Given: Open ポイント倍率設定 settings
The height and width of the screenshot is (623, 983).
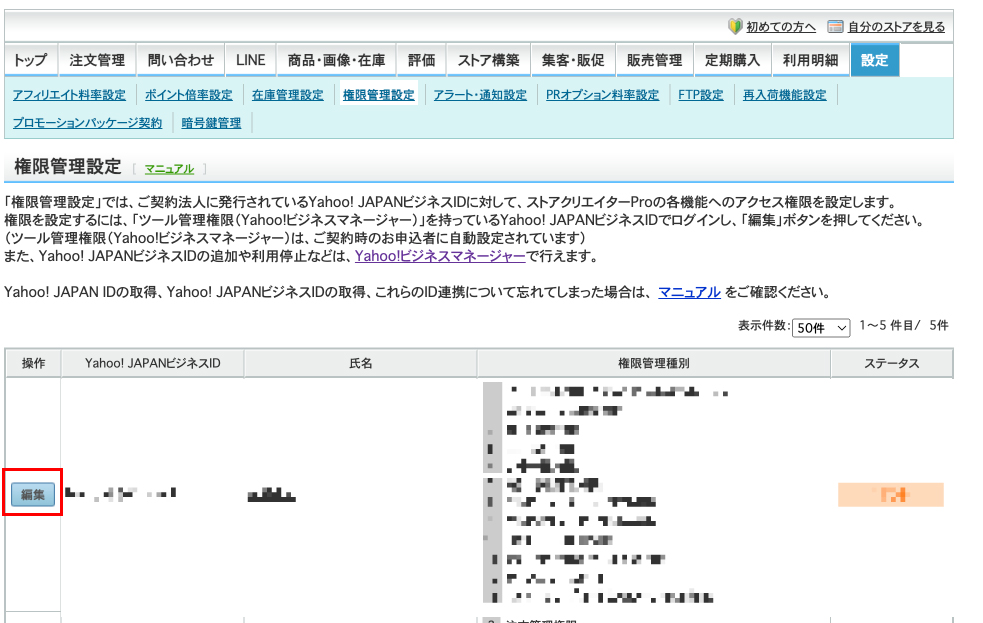Looking at the screenshot, I should 188,95.
